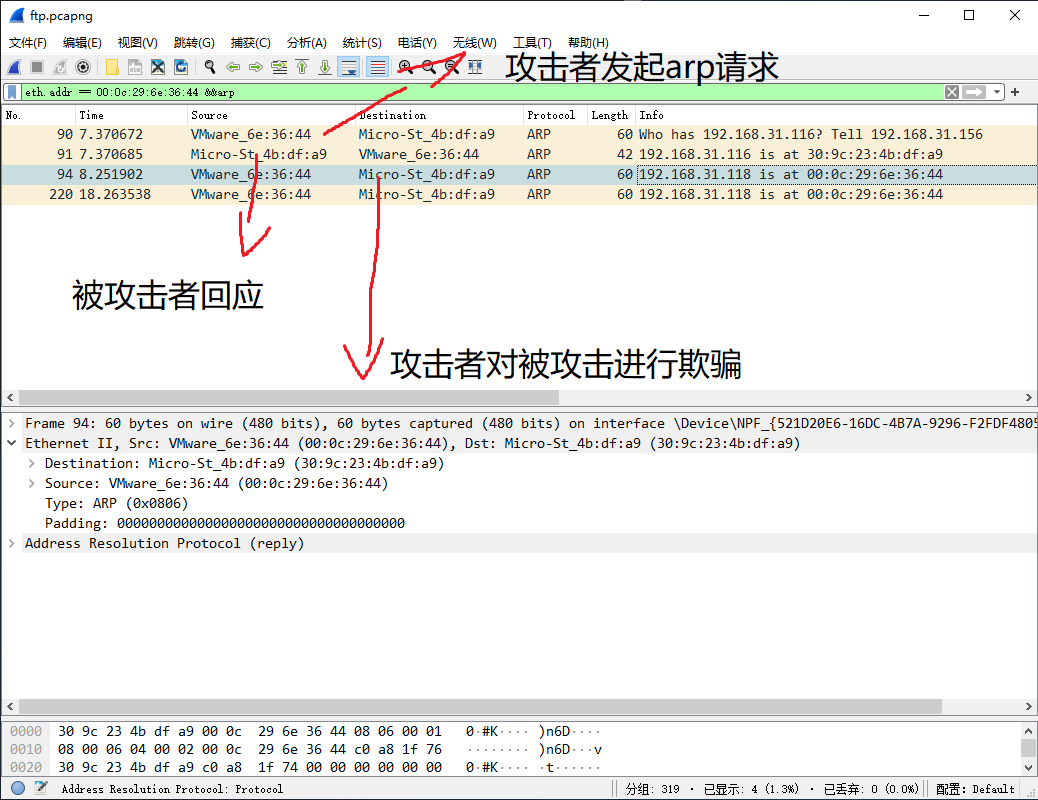
Task: Open the 工具(T) menu
Action: tap(532, 43)
